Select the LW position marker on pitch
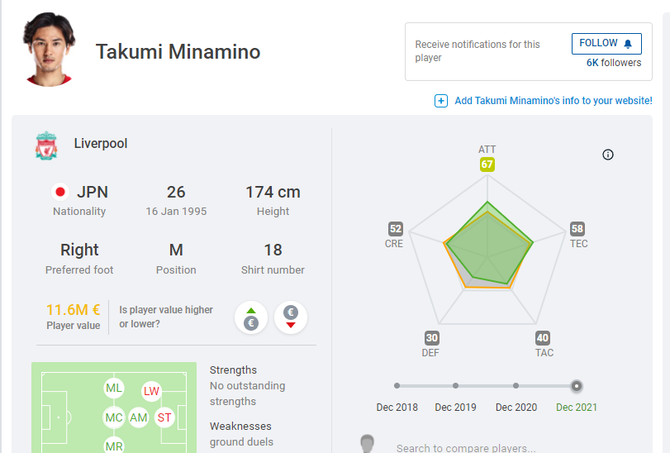 [x=151, y=391]
